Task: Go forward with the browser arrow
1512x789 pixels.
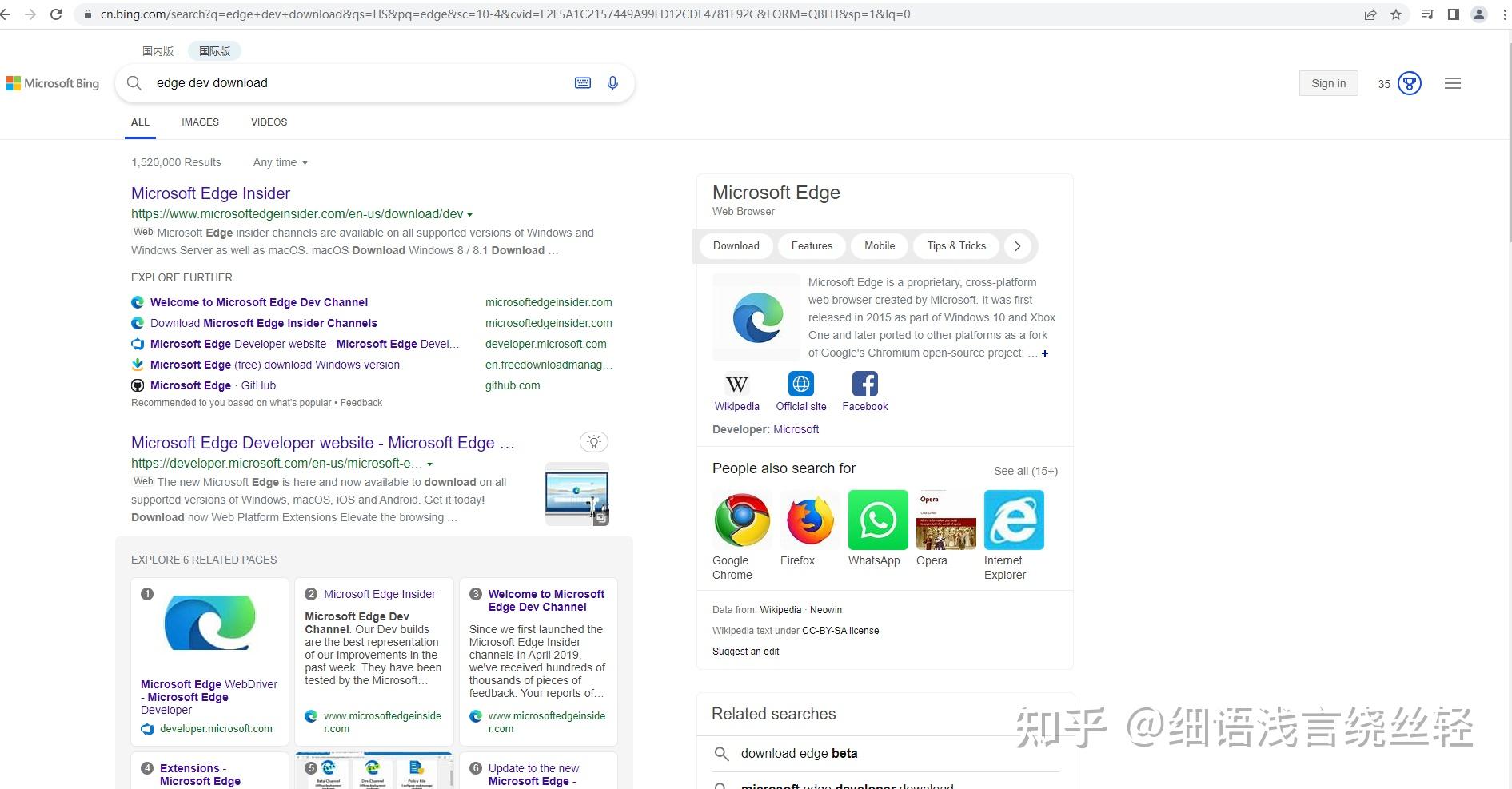Action: point(30,14)
